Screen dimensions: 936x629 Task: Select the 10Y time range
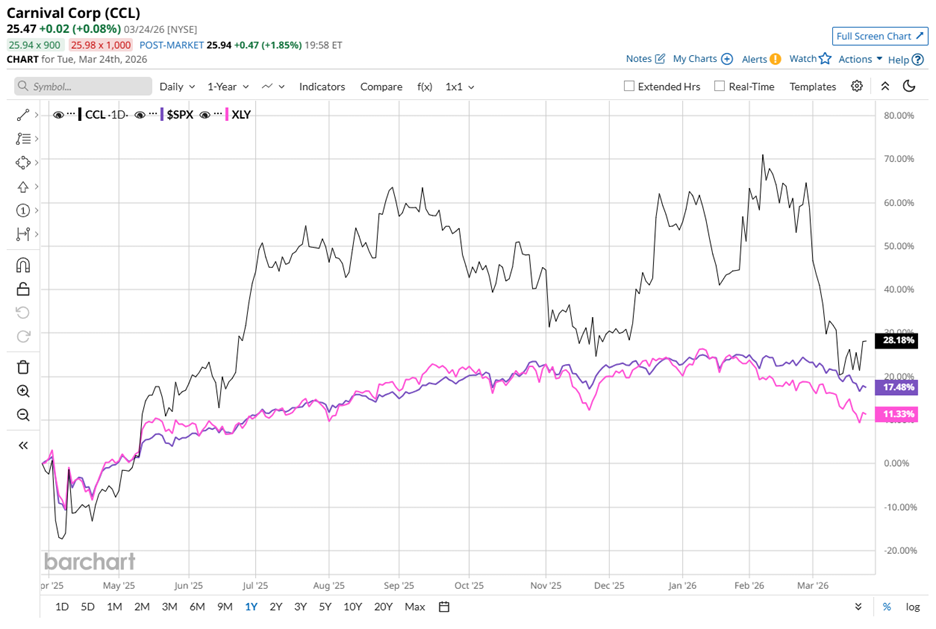pyautogui.click(x=353, y=607)
